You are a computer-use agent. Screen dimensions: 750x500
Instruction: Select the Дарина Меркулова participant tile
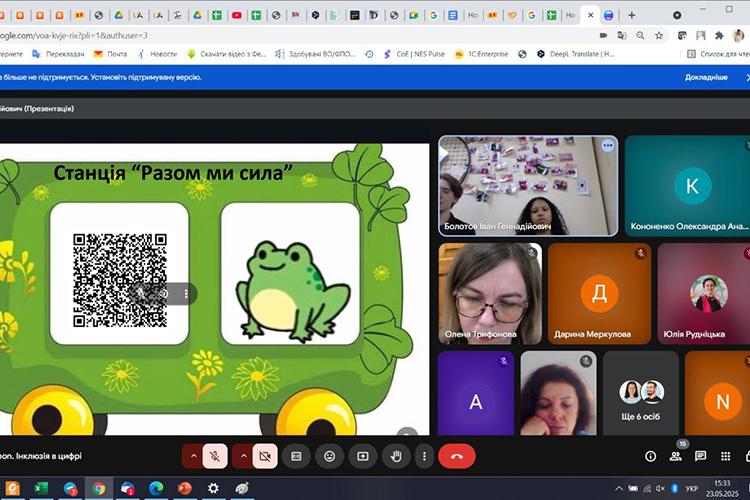[x=599, y=293]
